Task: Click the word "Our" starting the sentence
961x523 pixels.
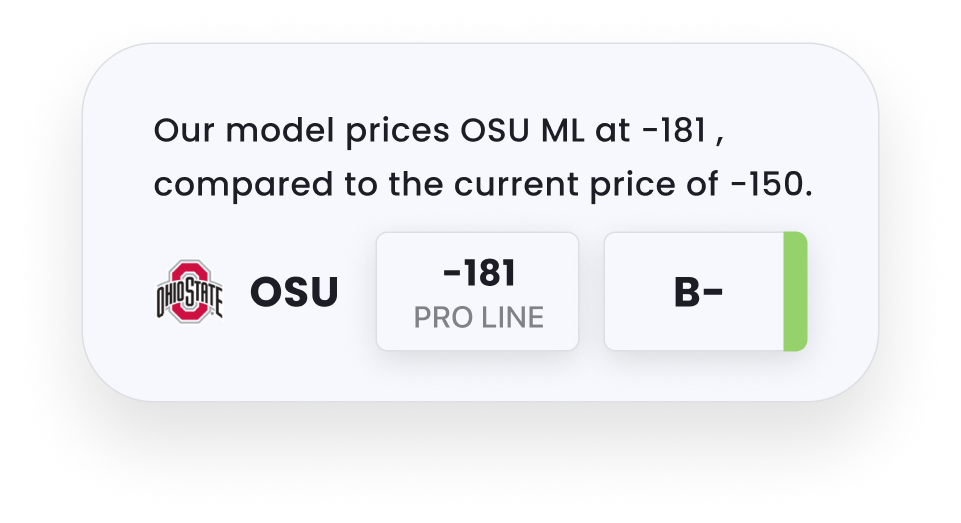Action: click(178, 132)
